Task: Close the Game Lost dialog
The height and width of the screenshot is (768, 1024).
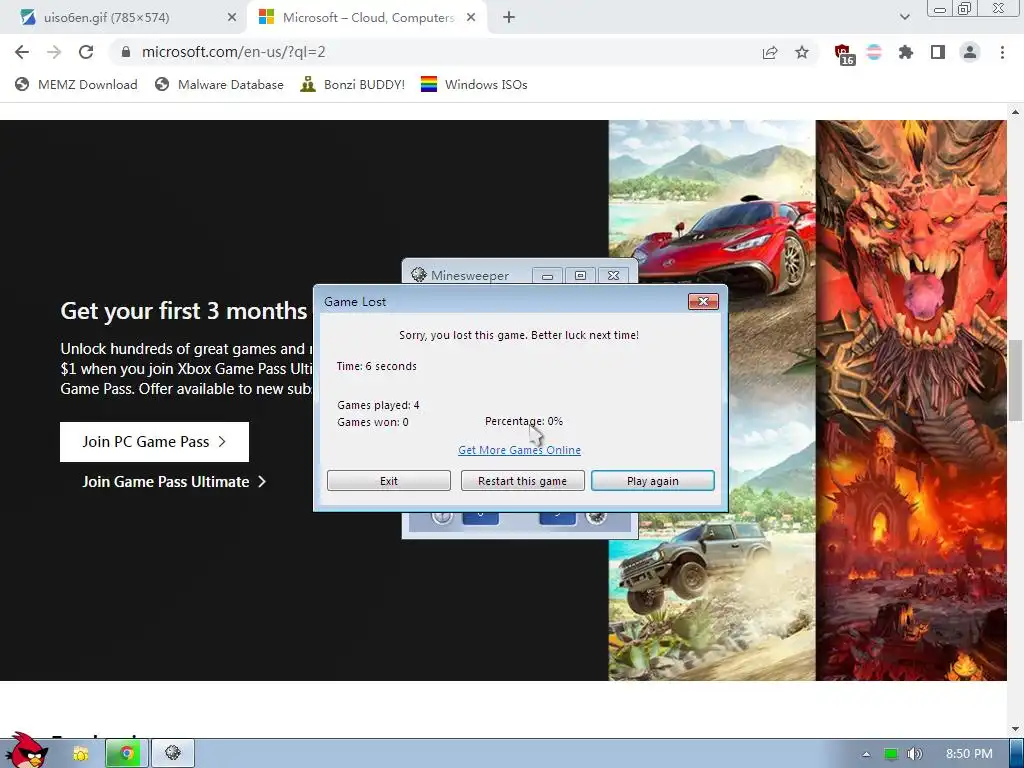Action: [703, 301]
